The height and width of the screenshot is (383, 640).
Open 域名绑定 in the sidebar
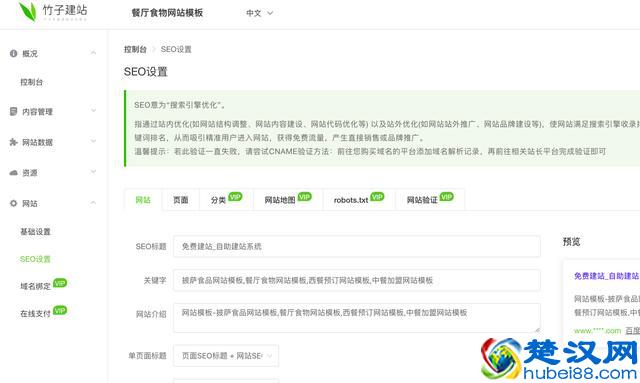coord(36,286)
